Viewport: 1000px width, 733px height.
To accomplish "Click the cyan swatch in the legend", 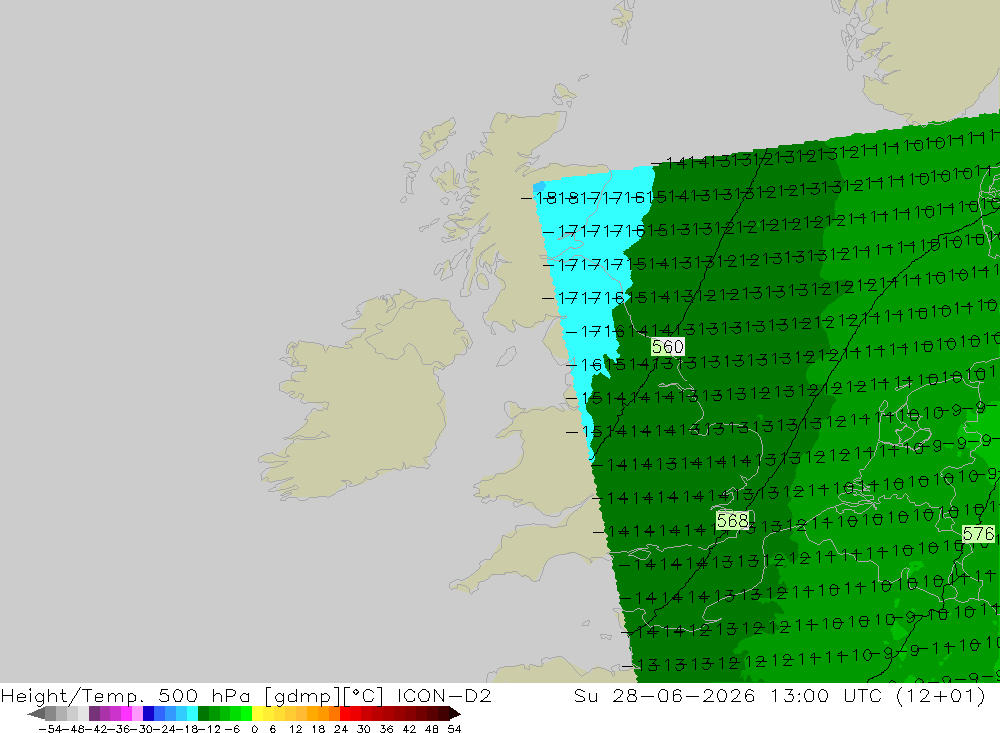I will tap(192, 713).
